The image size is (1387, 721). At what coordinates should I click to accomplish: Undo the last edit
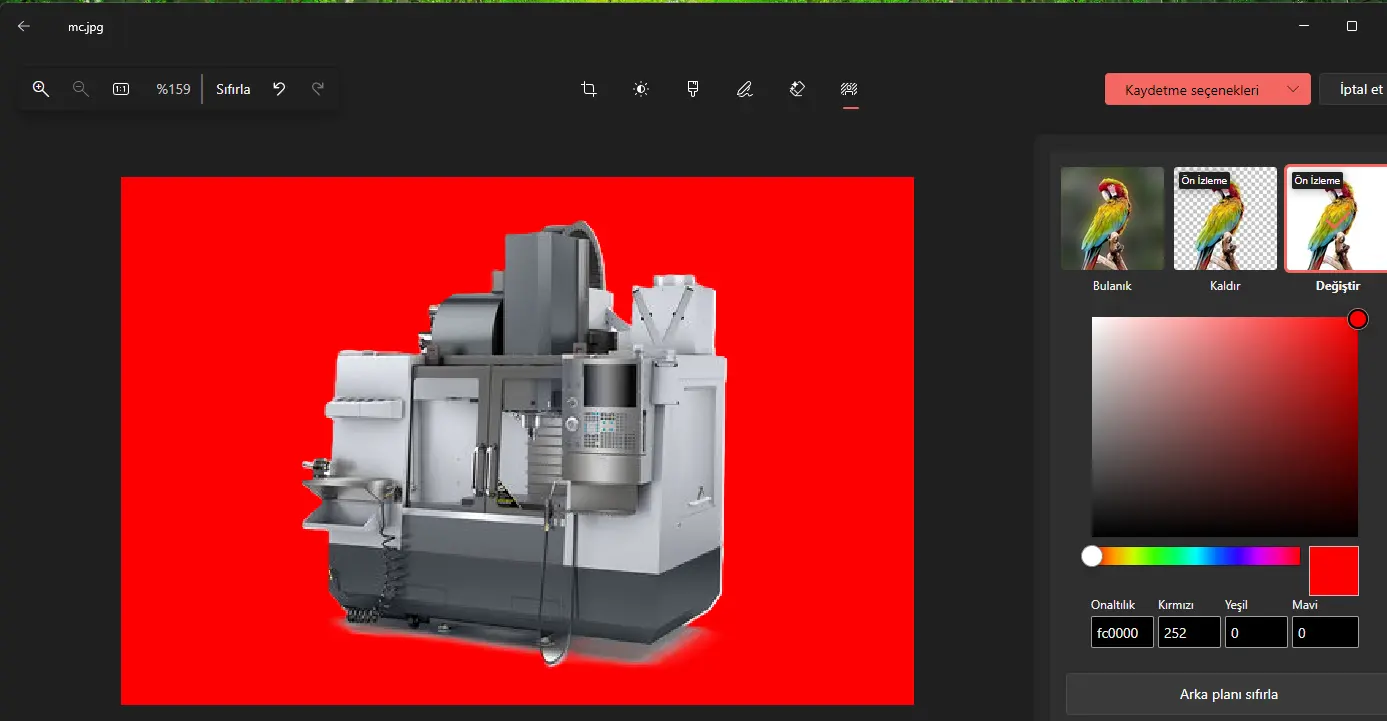tap(279, 89)
